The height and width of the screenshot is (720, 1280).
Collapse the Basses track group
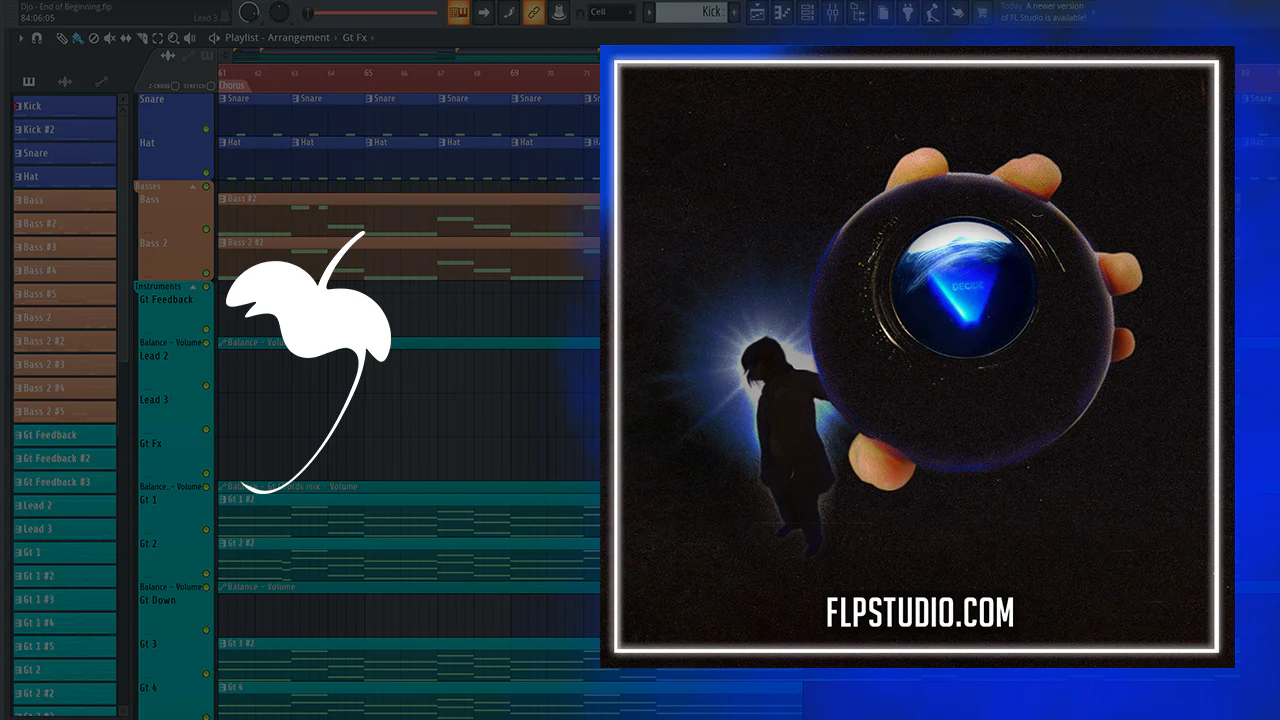pyautogui.click(x=192, y=187)
